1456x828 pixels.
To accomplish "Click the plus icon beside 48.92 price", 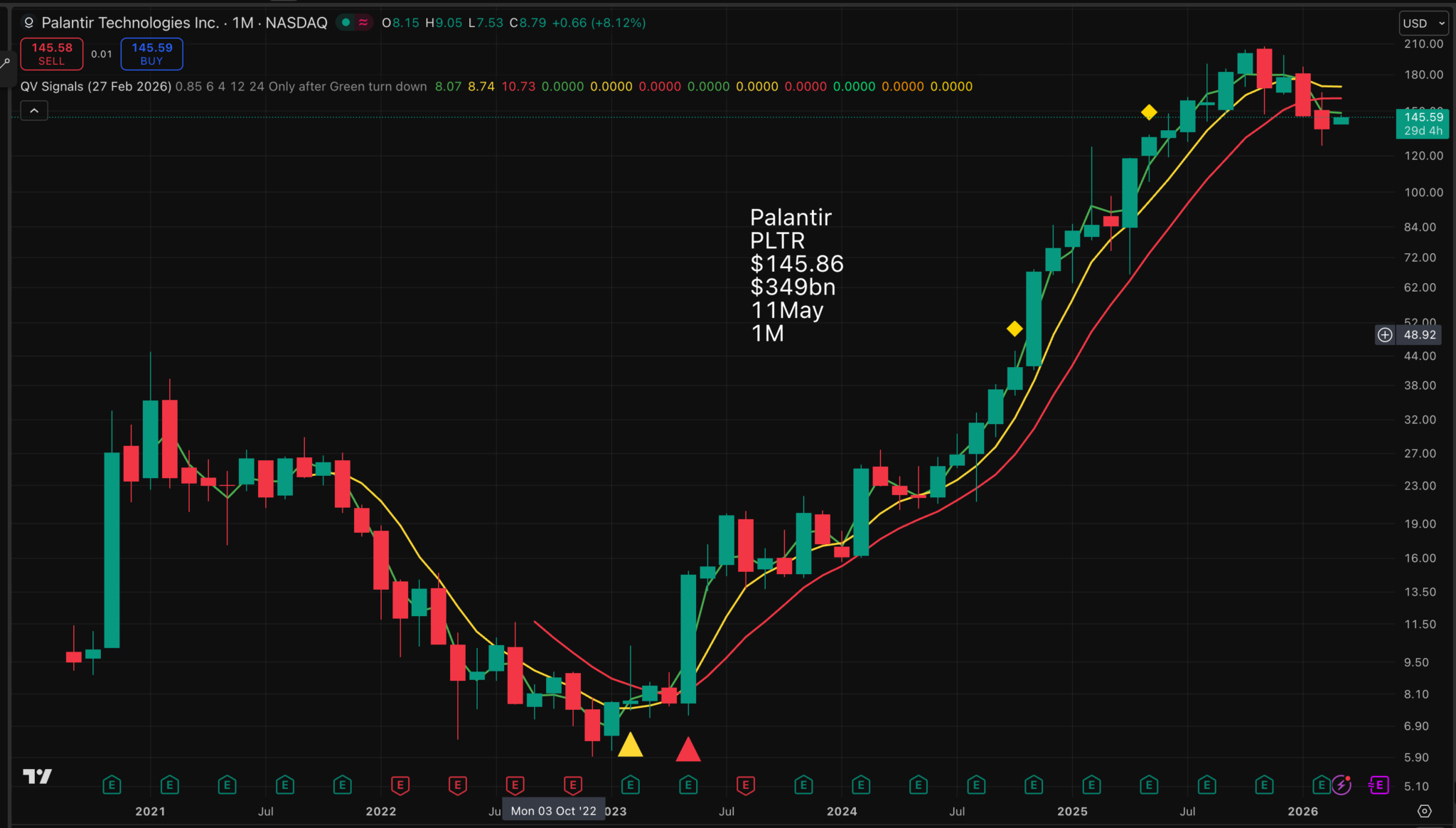I will (1385, 334).
